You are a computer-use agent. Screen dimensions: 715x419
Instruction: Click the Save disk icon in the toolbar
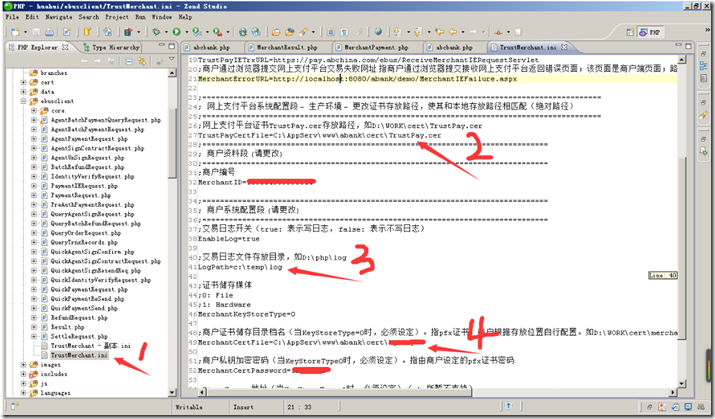(36, 32)
